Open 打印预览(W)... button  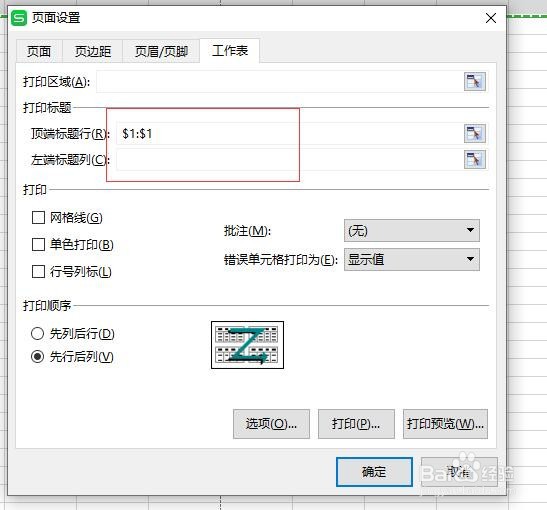(x=445, y=424)
